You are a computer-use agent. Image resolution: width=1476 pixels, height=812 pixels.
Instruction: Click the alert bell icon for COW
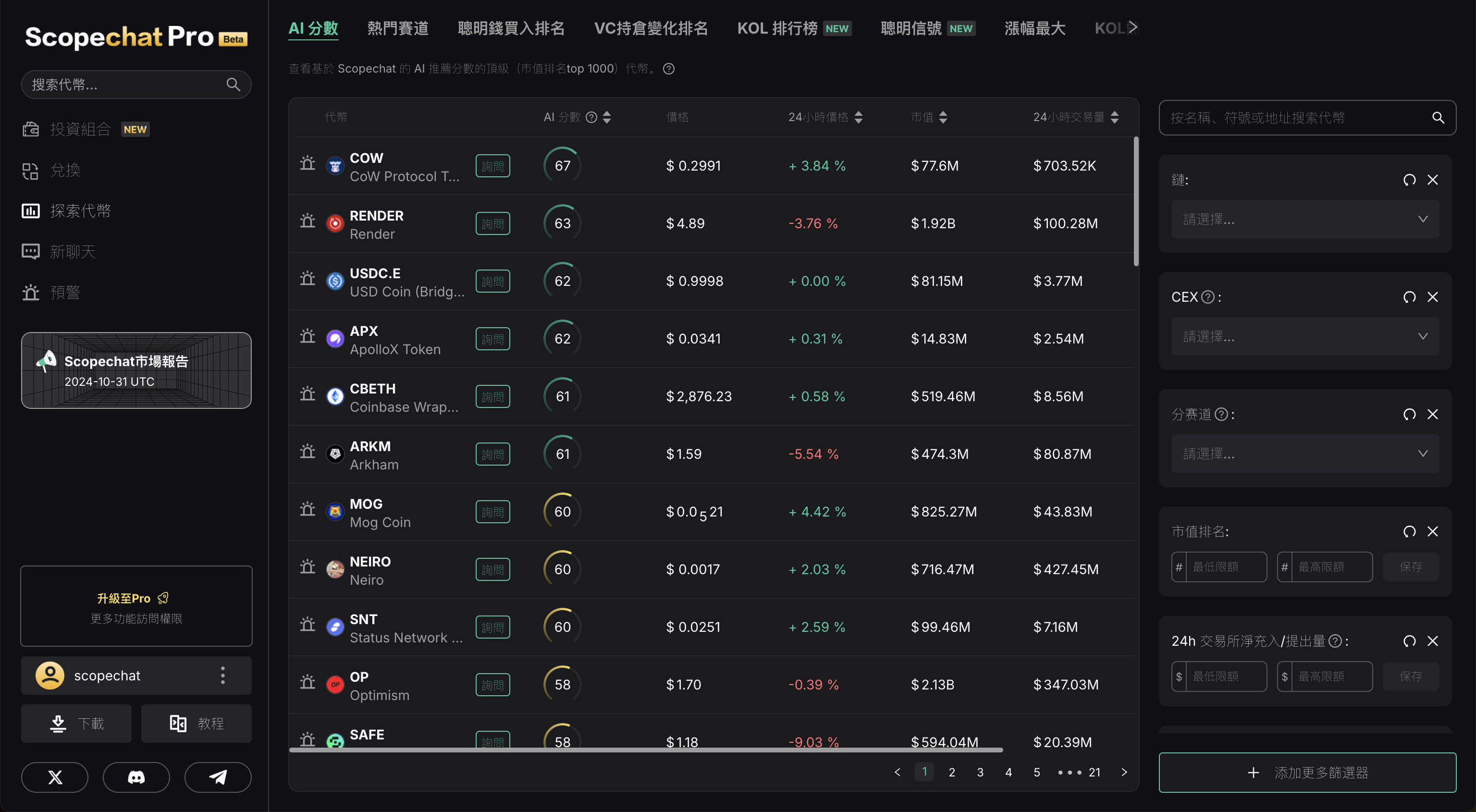(x=307, y=164)
